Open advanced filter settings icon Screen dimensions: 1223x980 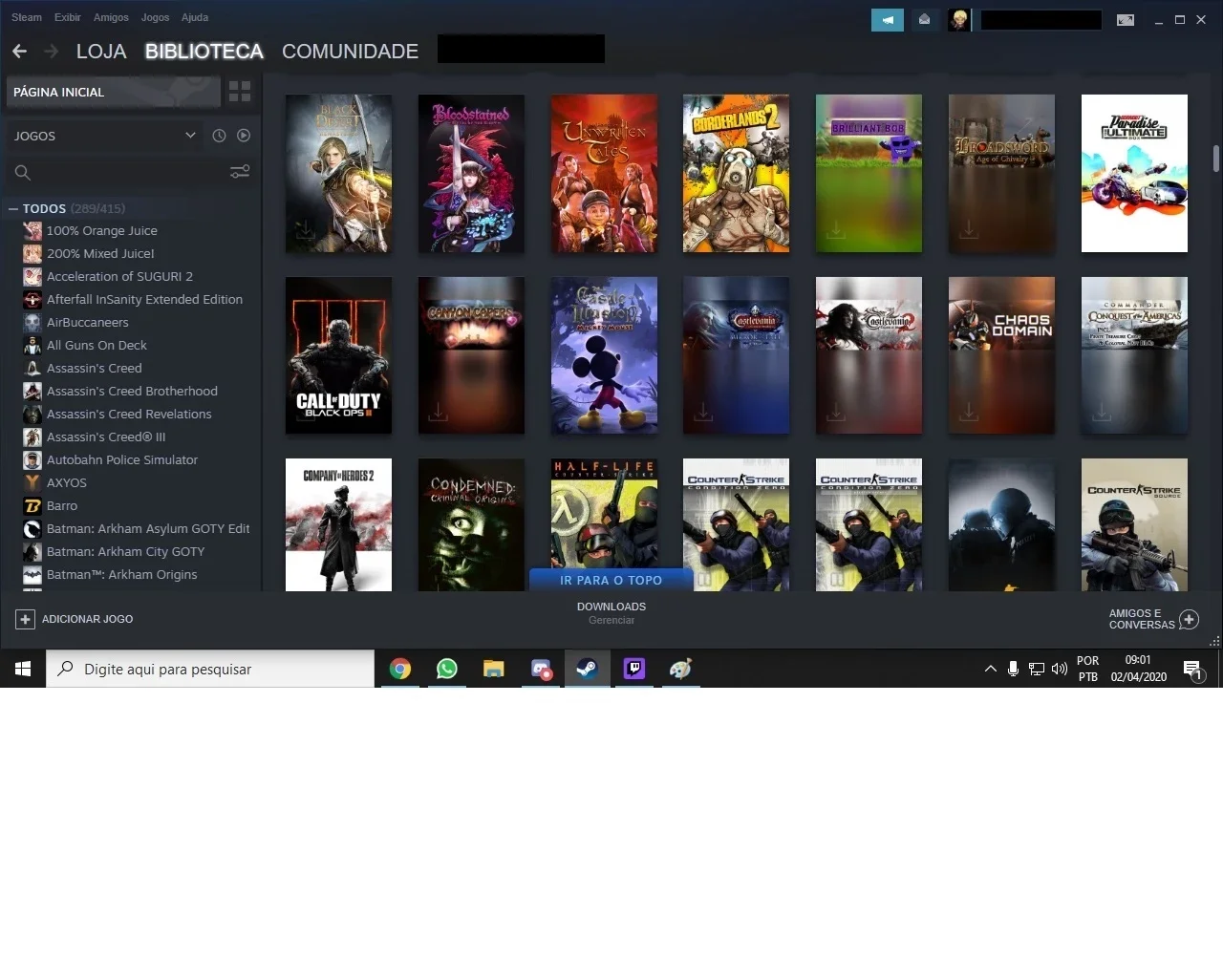(x=240, y=172)
